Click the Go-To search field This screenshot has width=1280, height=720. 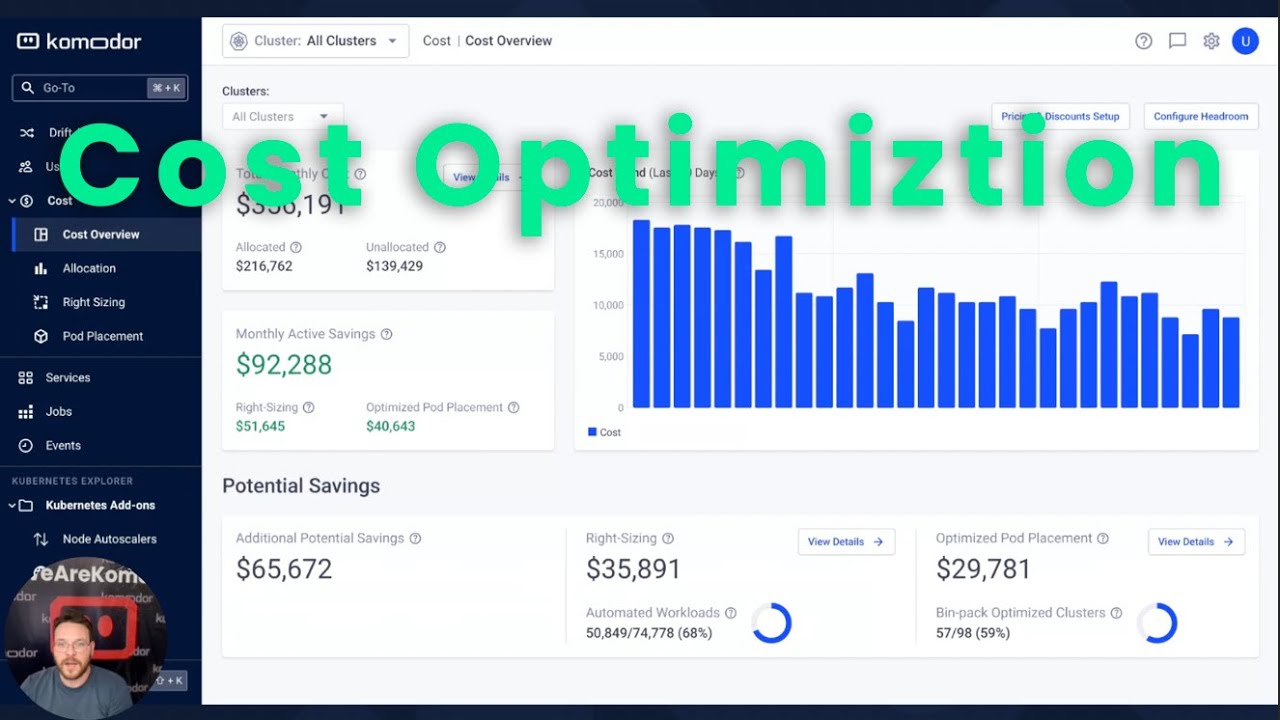point(100,88)
